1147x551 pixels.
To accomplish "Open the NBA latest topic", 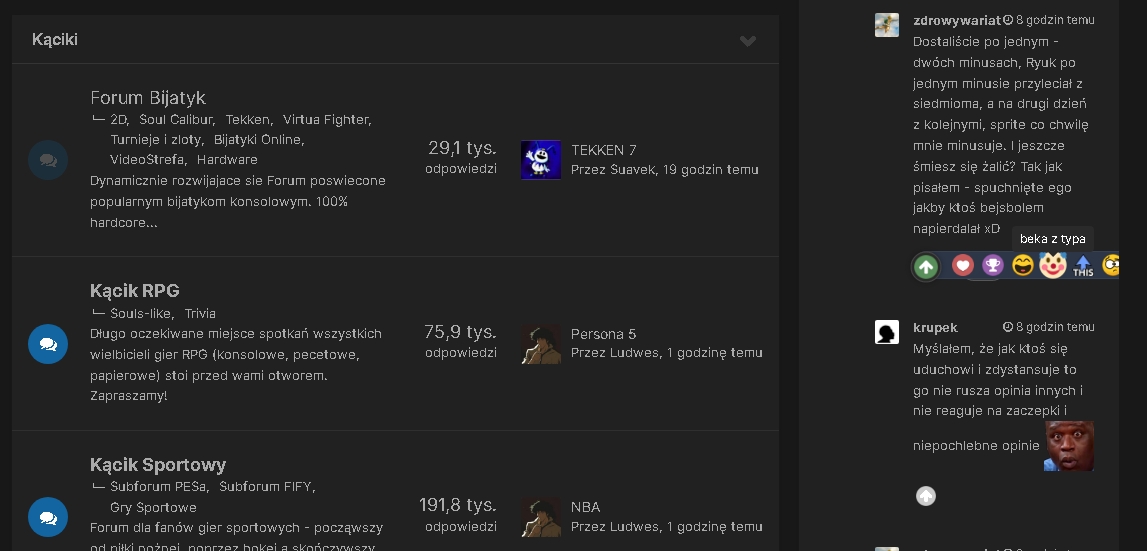I will click(585, 507).
